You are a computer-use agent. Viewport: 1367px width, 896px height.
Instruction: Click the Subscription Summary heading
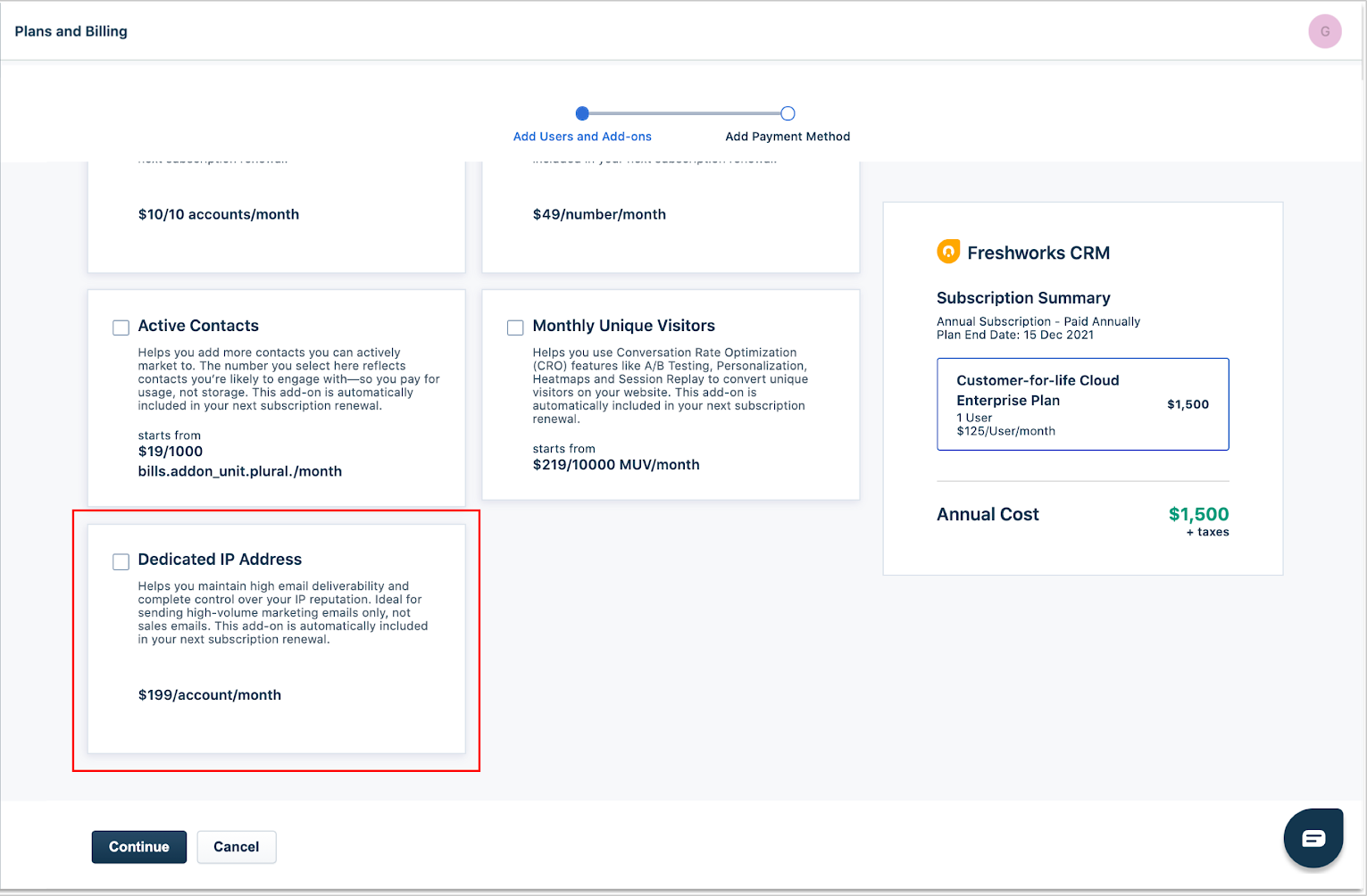click(1023, 298)
